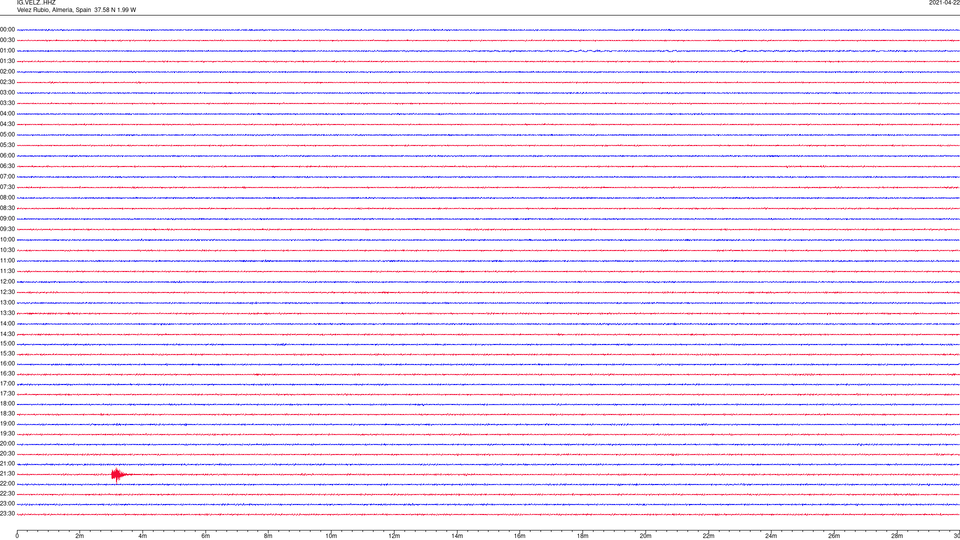Select the 12:00 time label
Screen dimensions: 960x540
(7, 282)
